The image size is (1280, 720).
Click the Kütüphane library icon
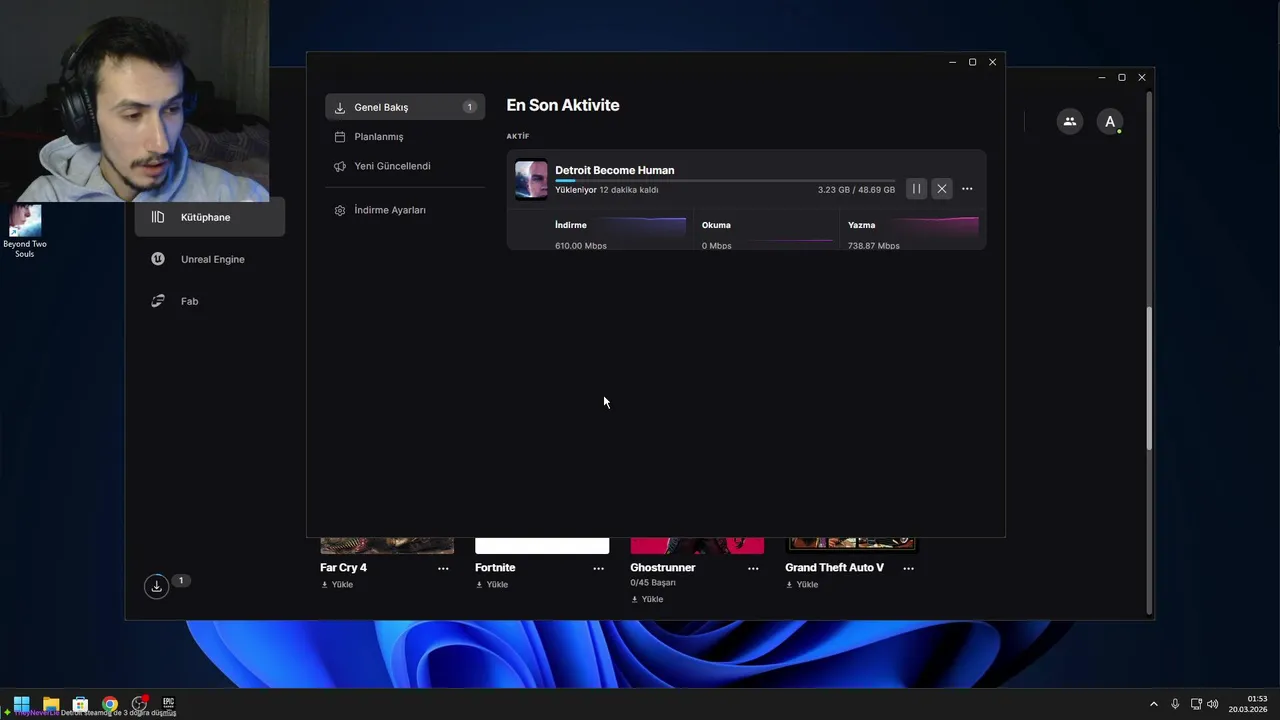click(x=158, y=217)
